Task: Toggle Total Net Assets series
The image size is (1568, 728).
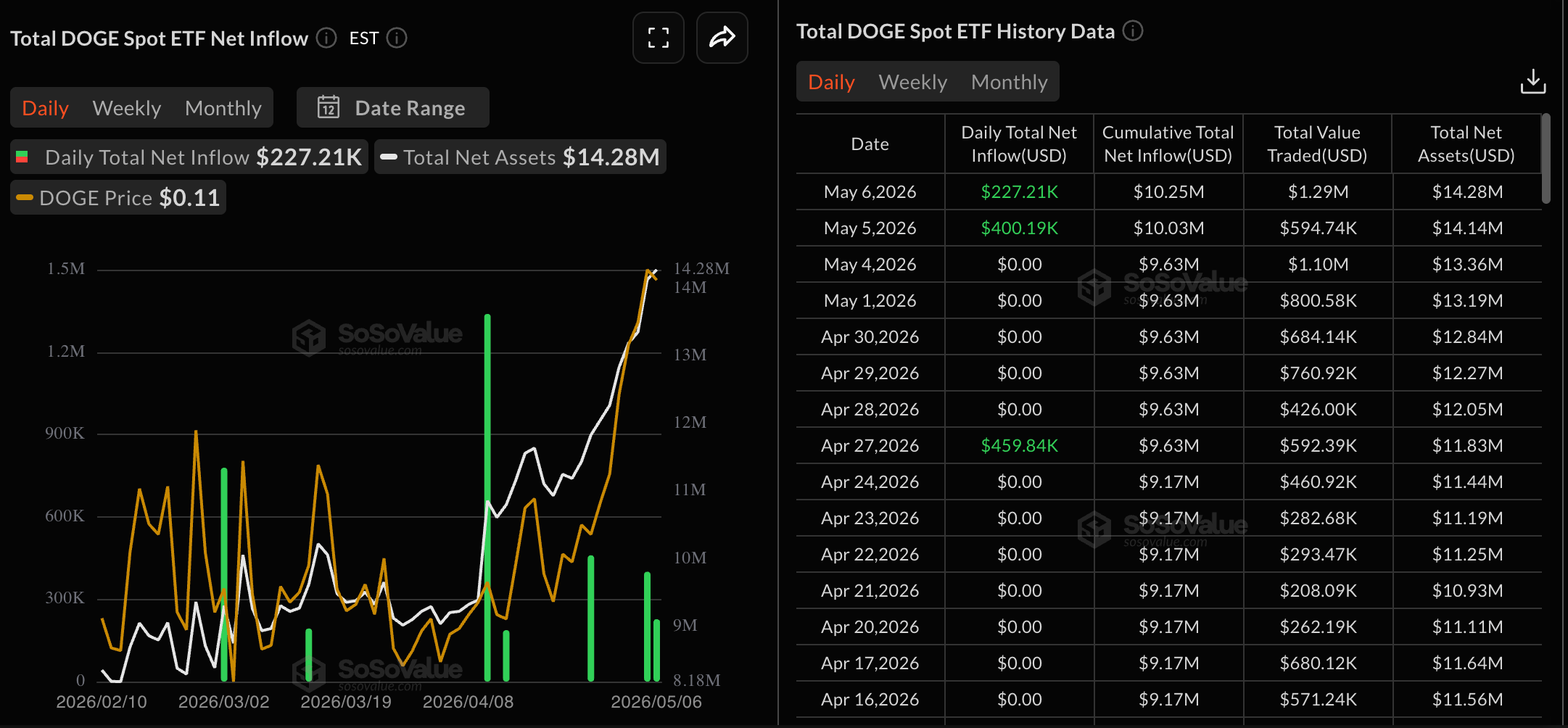Action: [x=520, y=157]
